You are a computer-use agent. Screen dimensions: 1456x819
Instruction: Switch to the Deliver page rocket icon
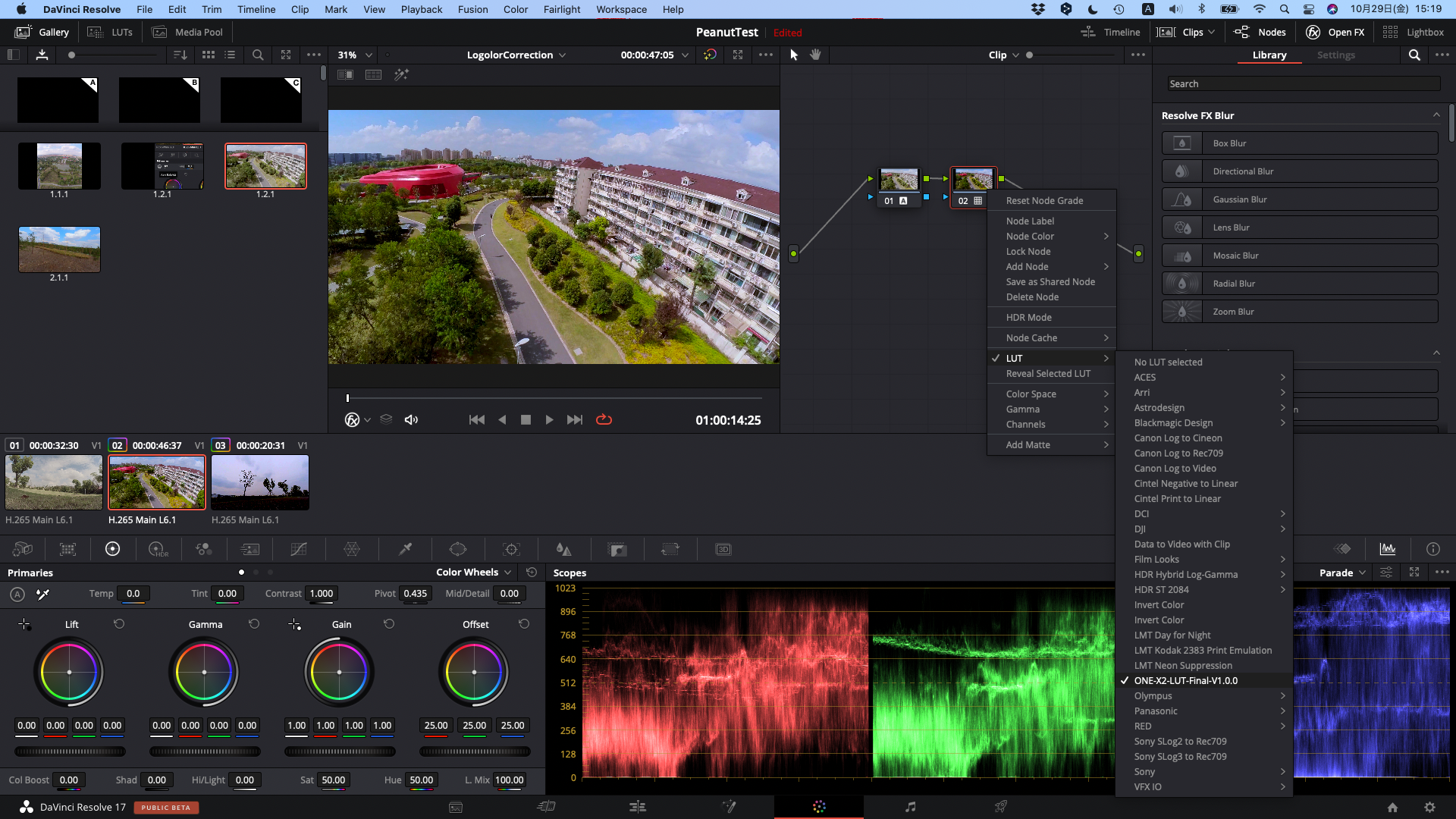coord(1001,807)
